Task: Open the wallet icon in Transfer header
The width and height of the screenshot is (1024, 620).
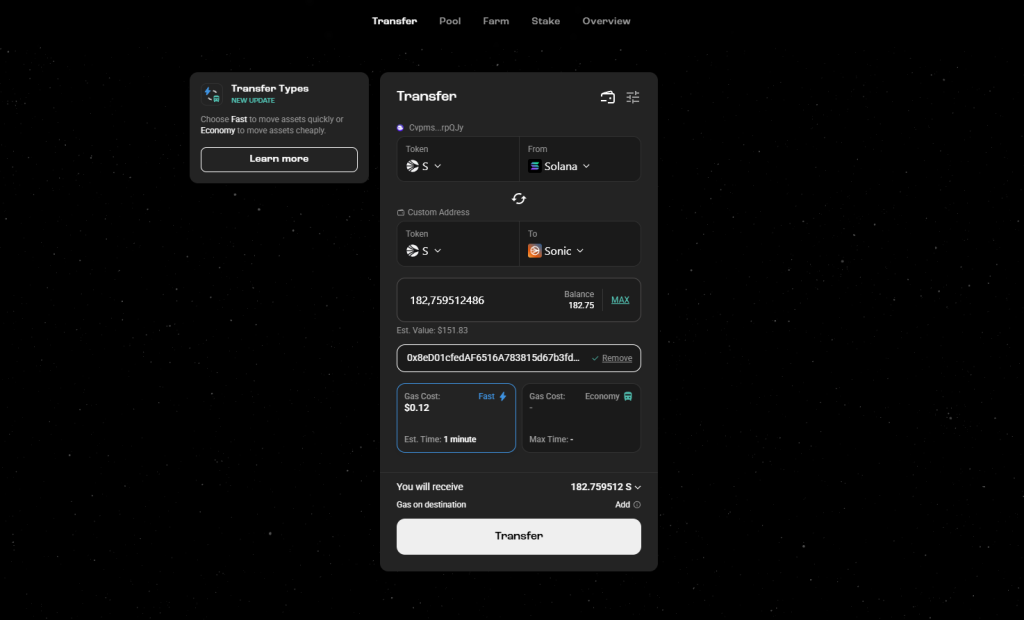Action: coord(607,97)
